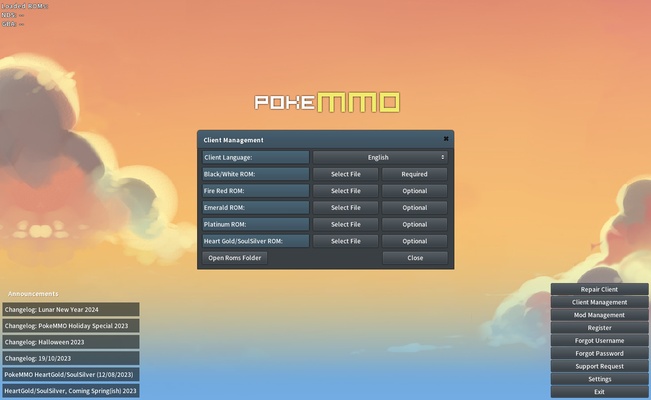Select File for Heart Gold/SoulSilver ROM
The image size is (651, 400).
pos(345,241)
